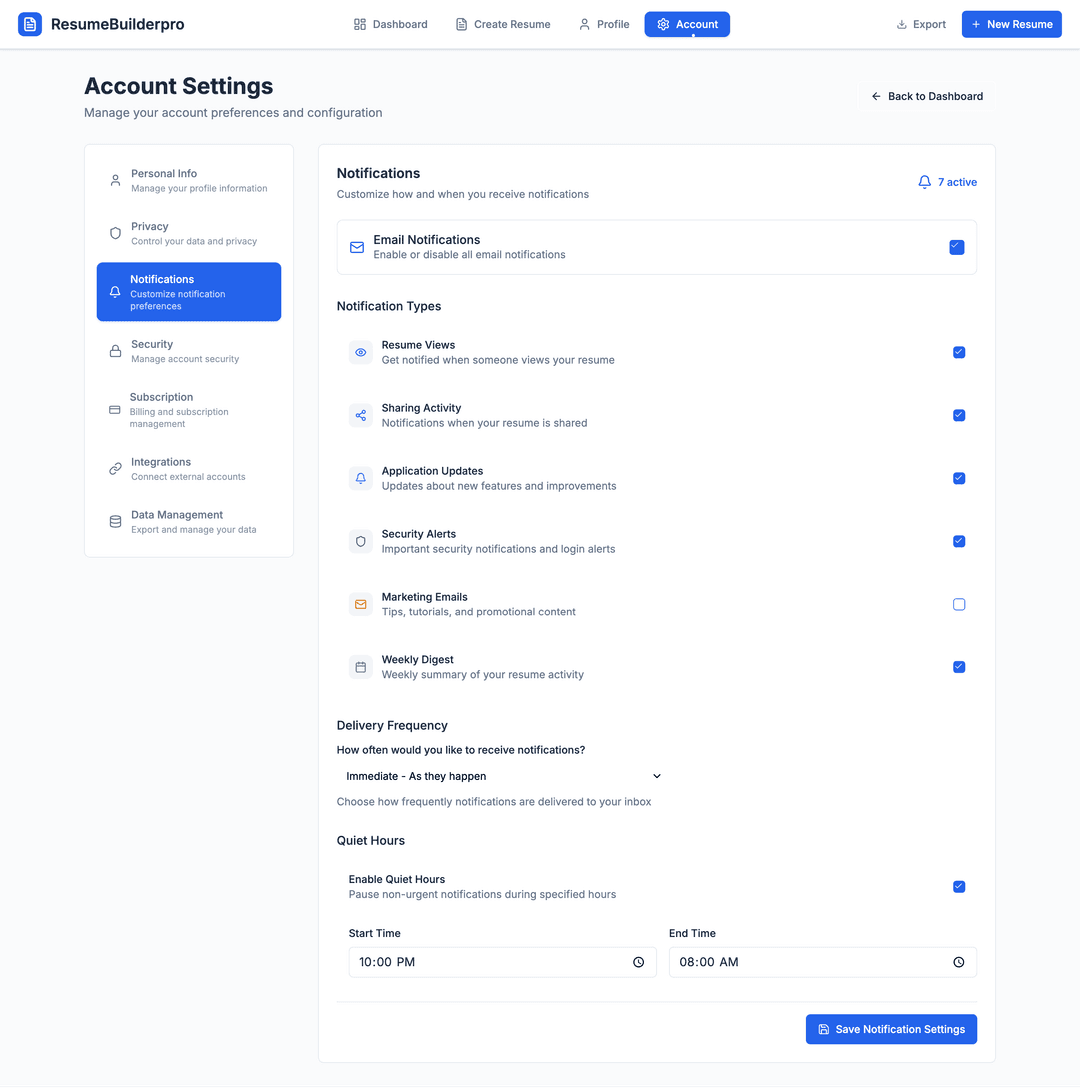Click the Application Updates bell icon
The height and width of the screenshot is (1088, 1080).
pyautogui.click(x=360, y=478)
